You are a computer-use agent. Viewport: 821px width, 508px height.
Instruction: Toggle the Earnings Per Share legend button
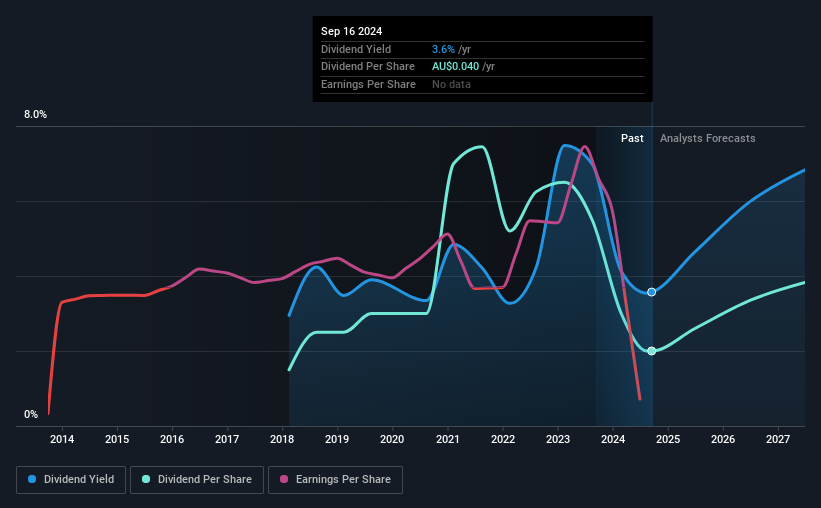pyautogui.click(x=335, y=480)
